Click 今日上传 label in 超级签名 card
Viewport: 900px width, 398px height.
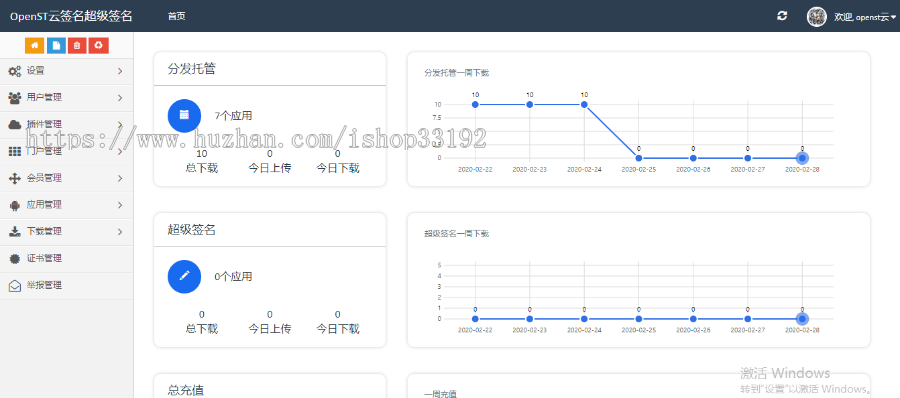(270, 329)
